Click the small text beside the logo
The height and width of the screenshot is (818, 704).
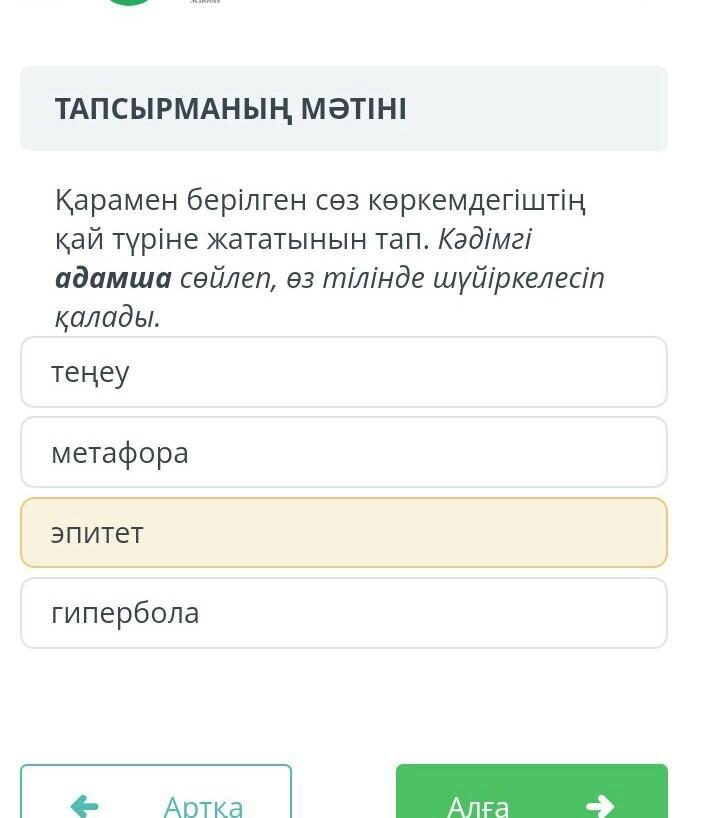(204, 2)
